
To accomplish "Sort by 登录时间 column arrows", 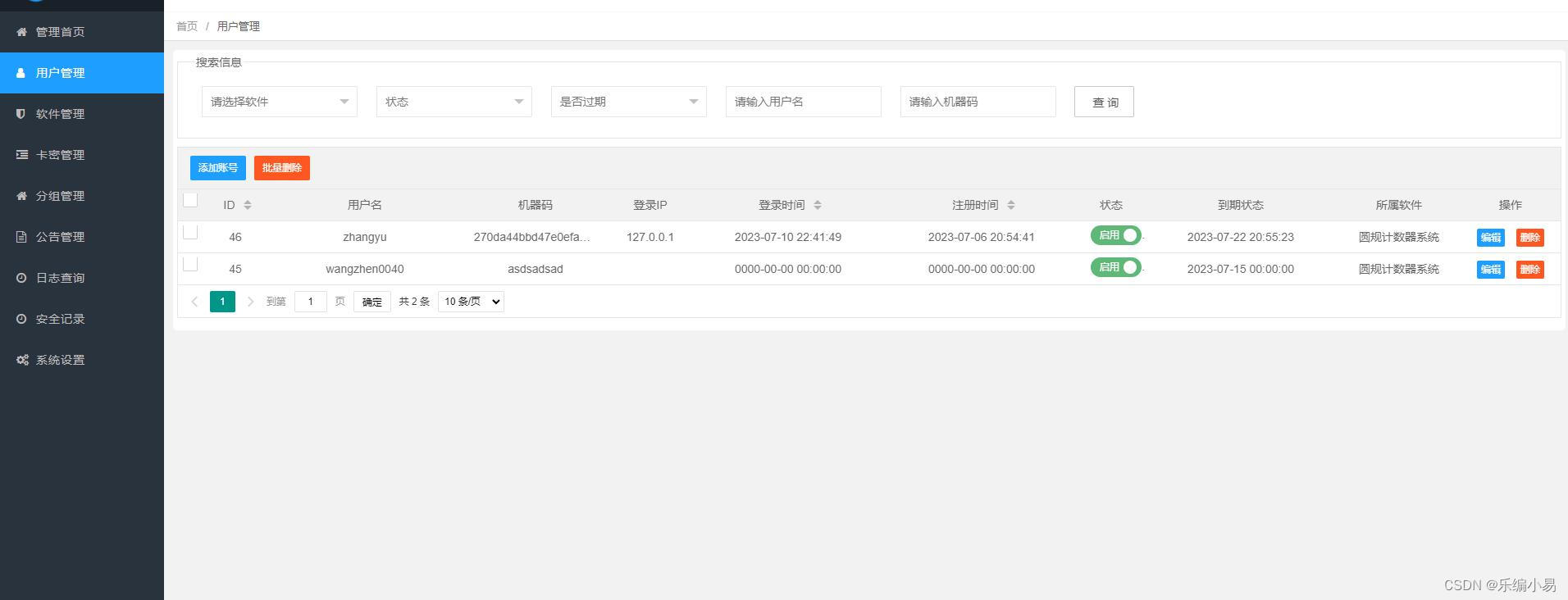I will [x=818, y=205].
